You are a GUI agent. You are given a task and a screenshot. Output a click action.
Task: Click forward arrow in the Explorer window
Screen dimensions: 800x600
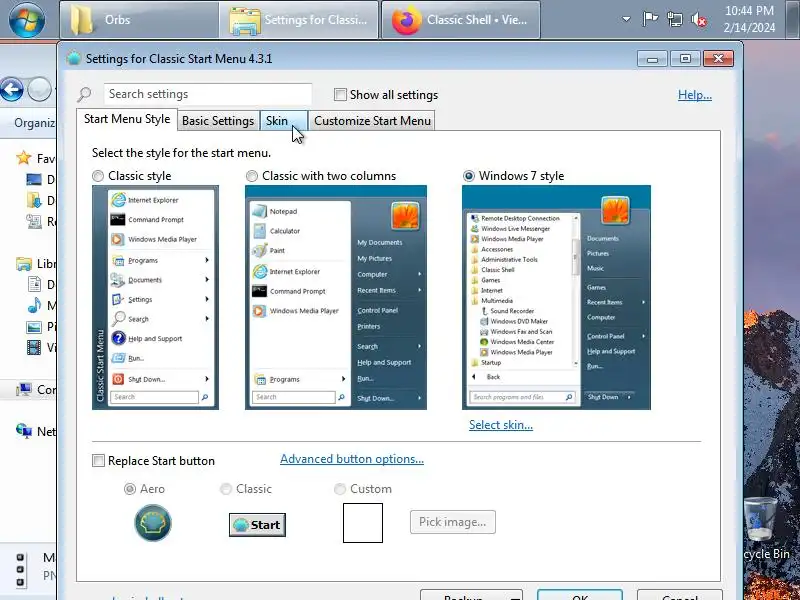click(x=39, y=90)
